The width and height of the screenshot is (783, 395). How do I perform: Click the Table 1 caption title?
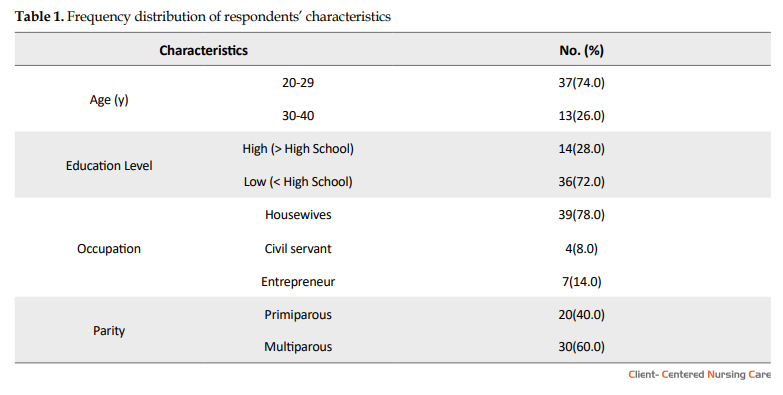(x=203, y=16)
